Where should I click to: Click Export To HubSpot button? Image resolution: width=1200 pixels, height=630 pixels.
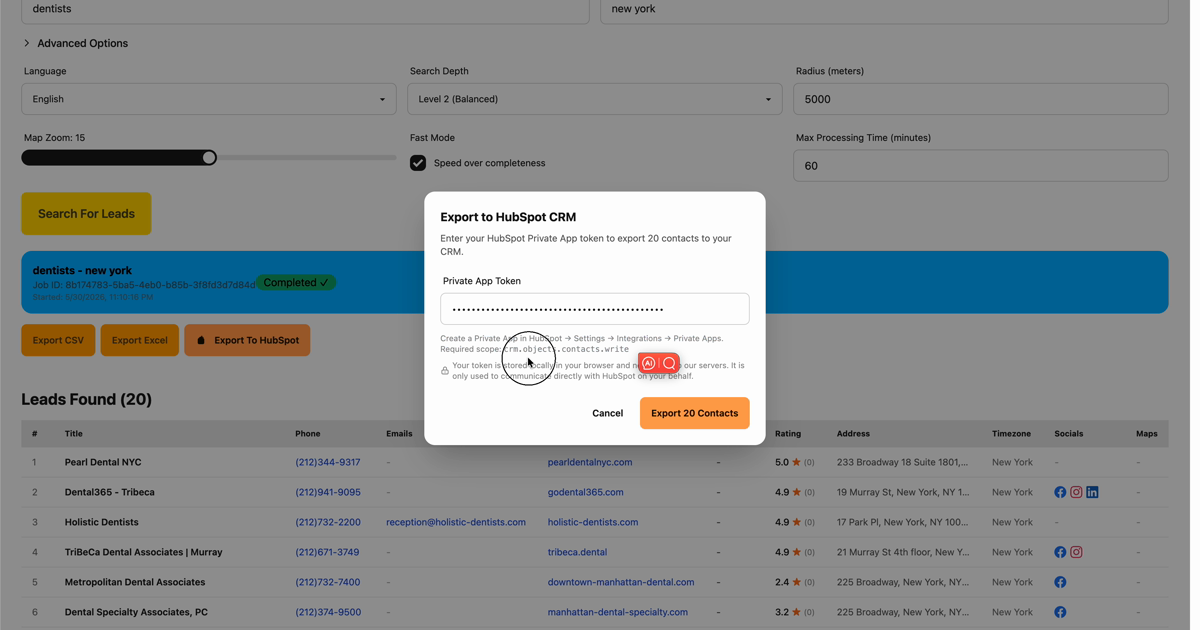pyautogui.click(x=247, y=340)
